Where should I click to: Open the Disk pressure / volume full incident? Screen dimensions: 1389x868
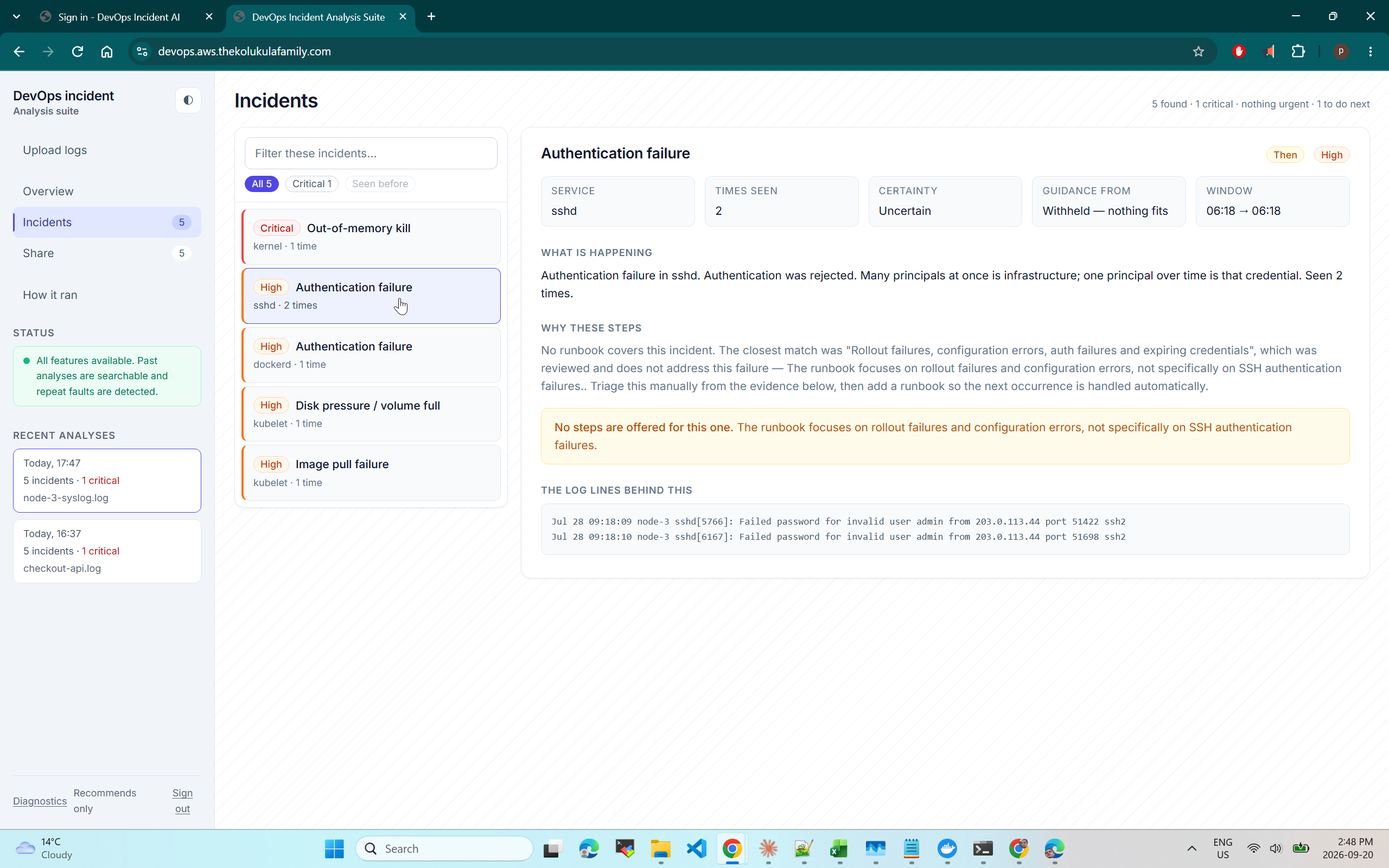[371, 414]
